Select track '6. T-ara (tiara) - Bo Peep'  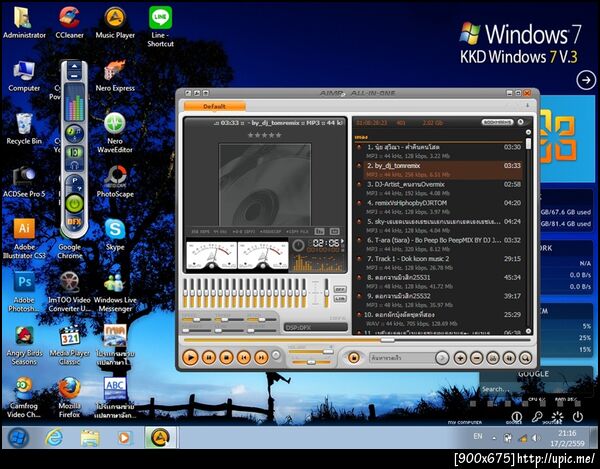(x=439, y=244)
